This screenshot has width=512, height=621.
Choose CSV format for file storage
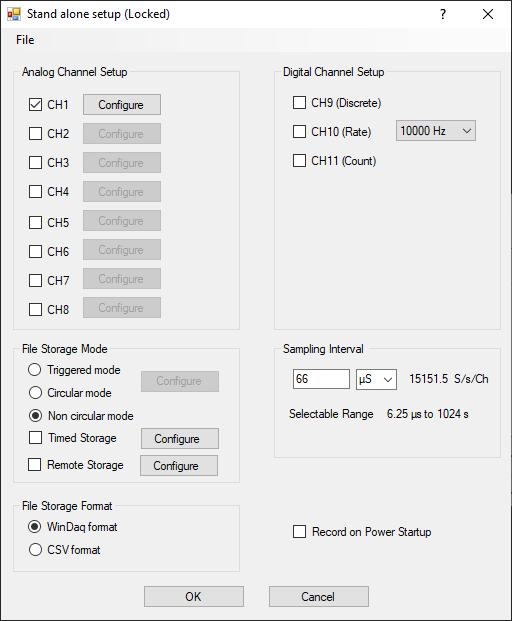point(35,550)
